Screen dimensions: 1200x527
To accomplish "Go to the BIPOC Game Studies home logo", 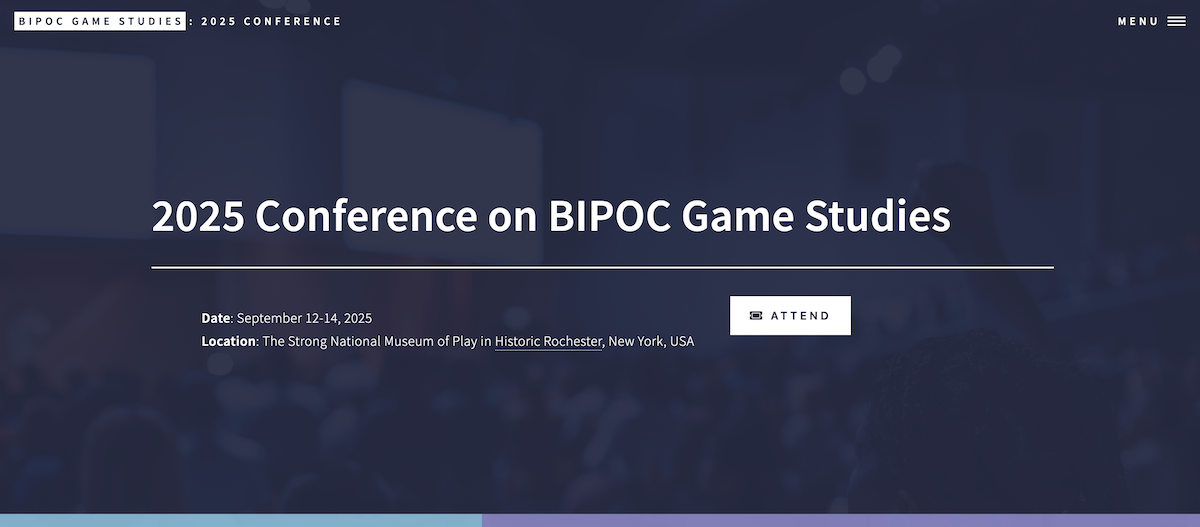I will (100, 21).
